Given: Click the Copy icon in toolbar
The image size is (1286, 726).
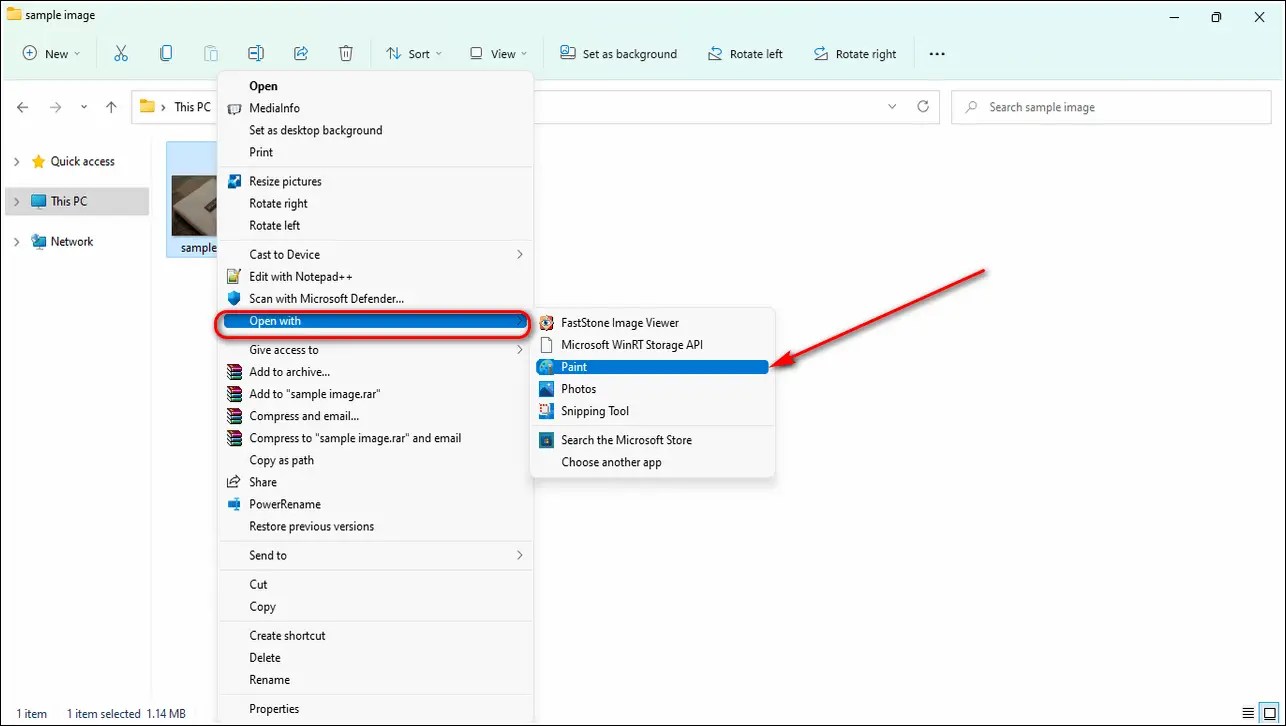Looking at the screenshot, I should pos(166,54).
